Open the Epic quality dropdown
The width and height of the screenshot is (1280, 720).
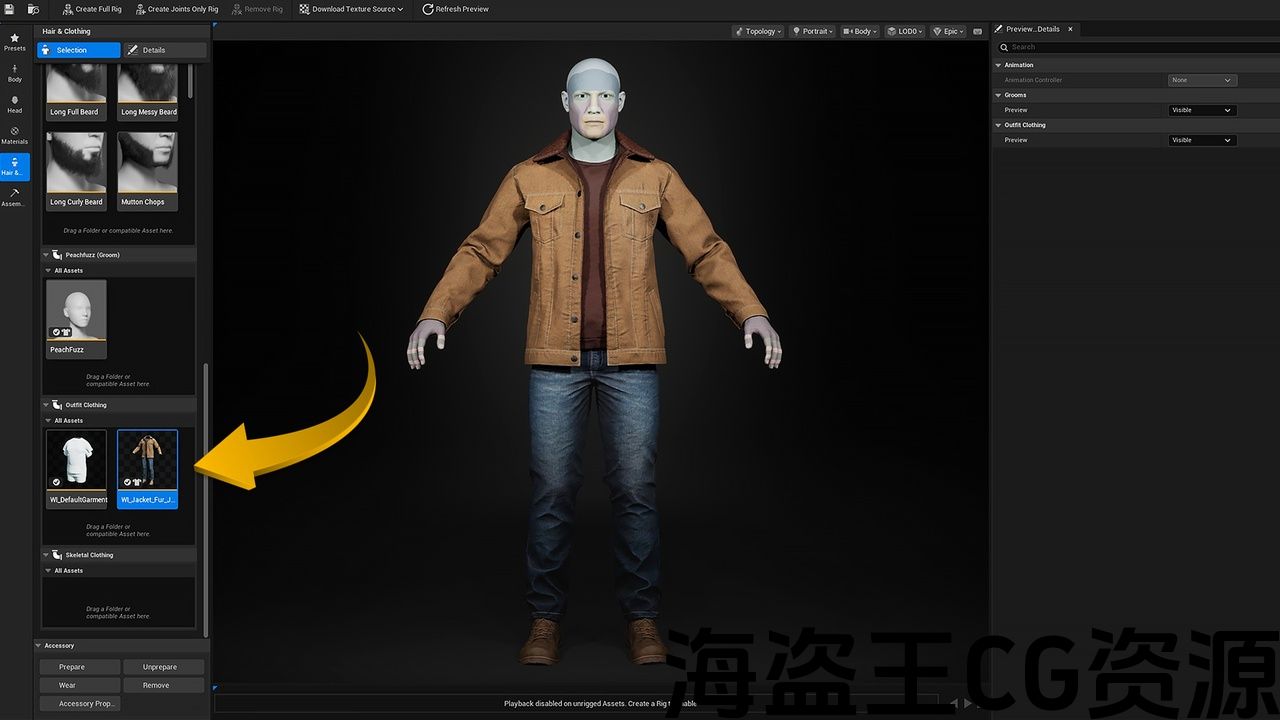pyautogui.click(x=948, y=31)
